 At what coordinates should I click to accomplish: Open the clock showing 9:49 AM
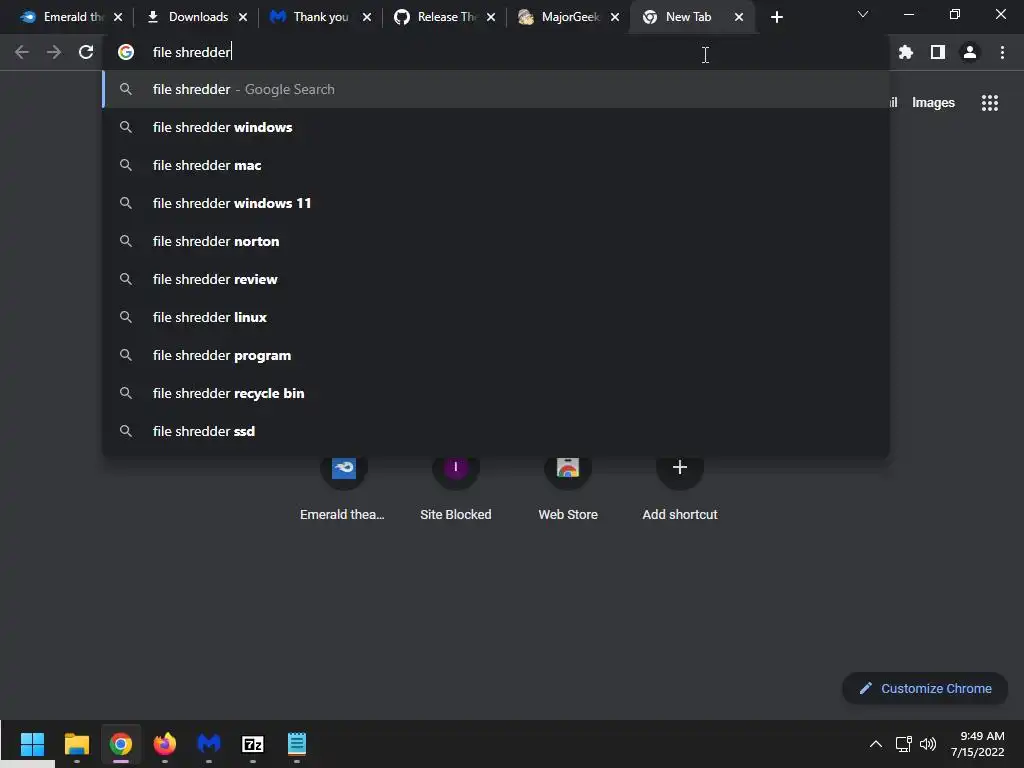coord(978,744)
